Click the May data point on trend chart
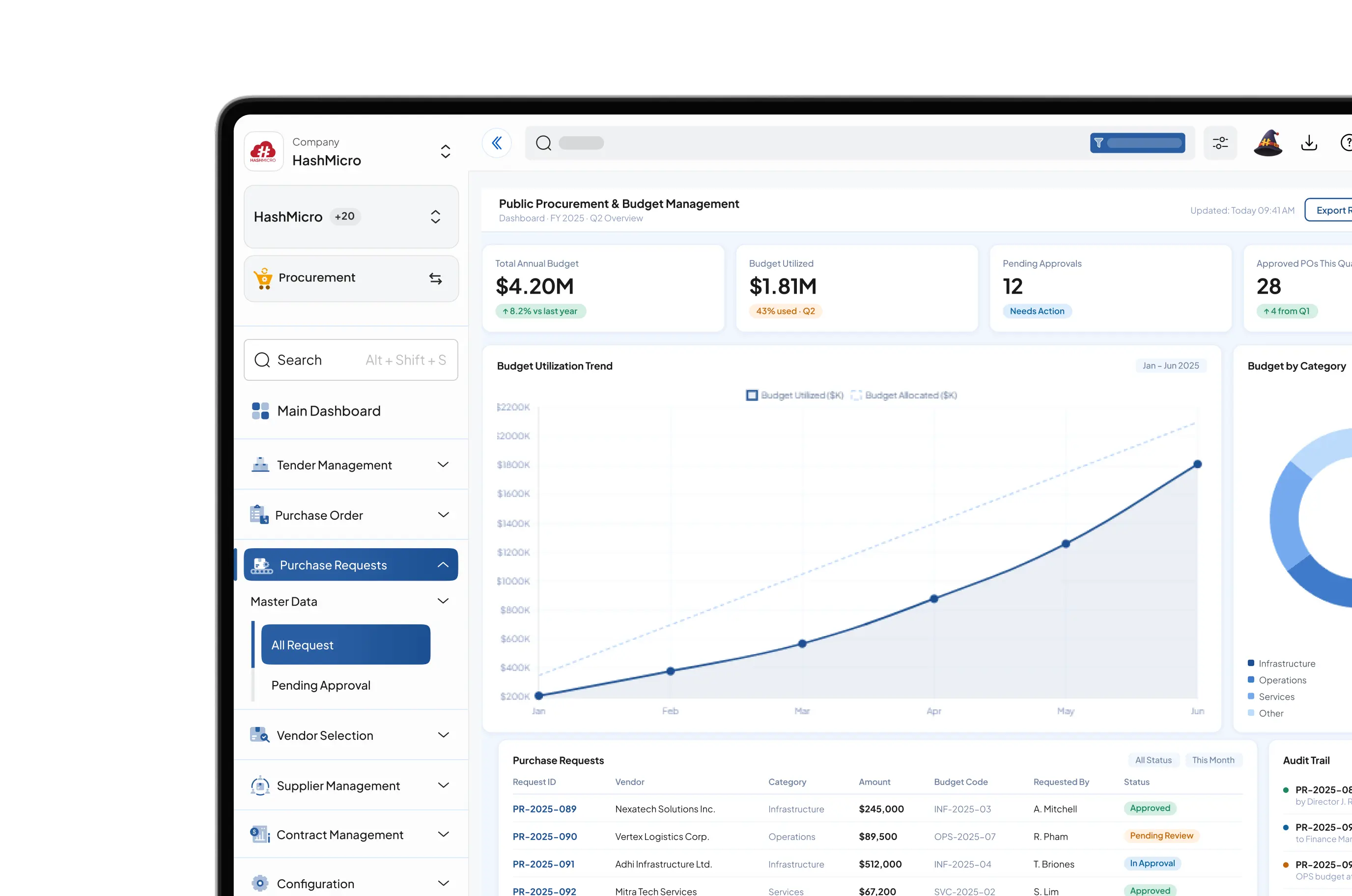 [1066, 543]
